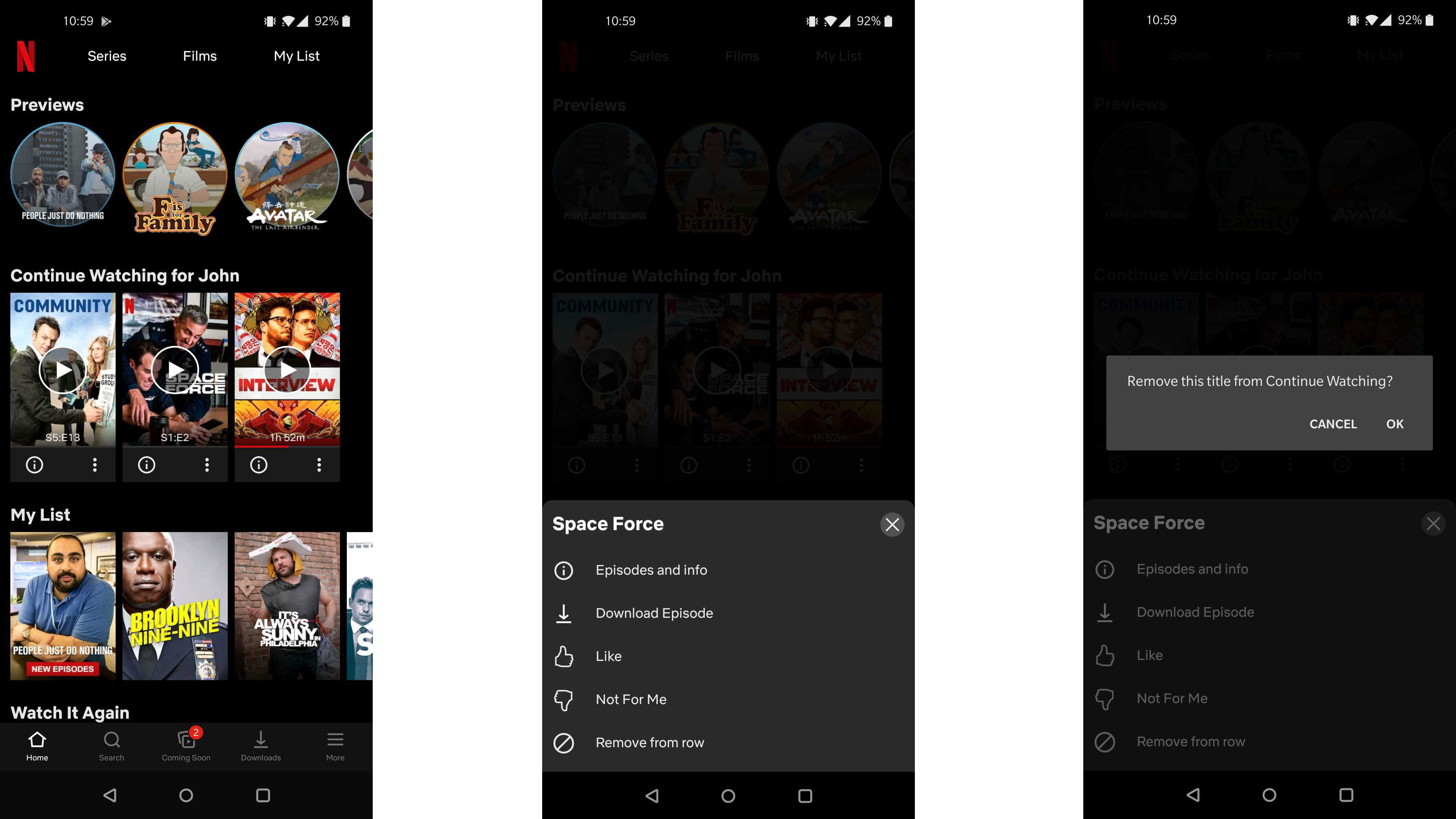Select Remove from row in Space Force menu
Screen dimensions: 1456x819
click(x=649, y=742)
